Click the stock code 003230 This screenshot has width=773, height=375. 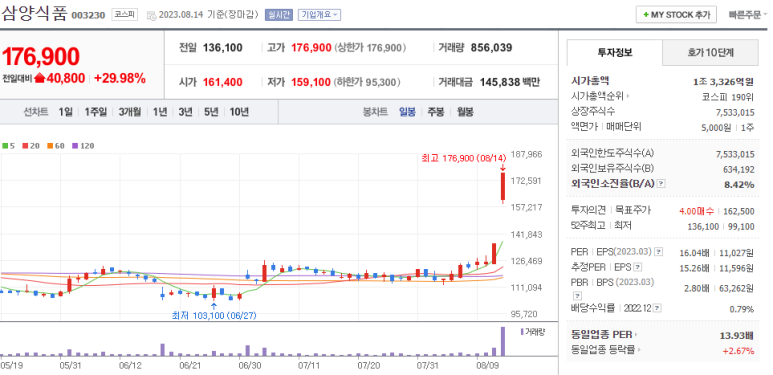[88, 15]
